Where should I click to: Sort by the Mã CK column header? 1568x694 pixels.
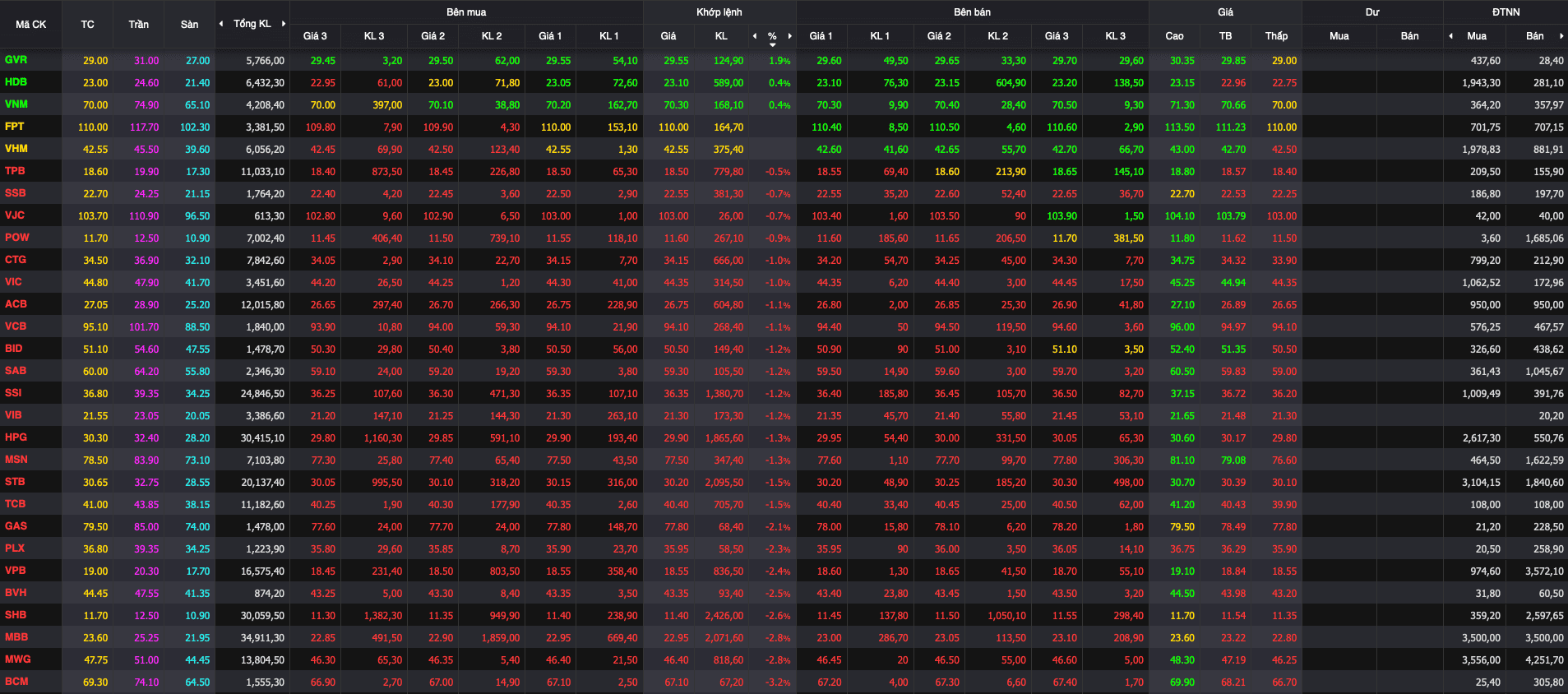point(31,25)
